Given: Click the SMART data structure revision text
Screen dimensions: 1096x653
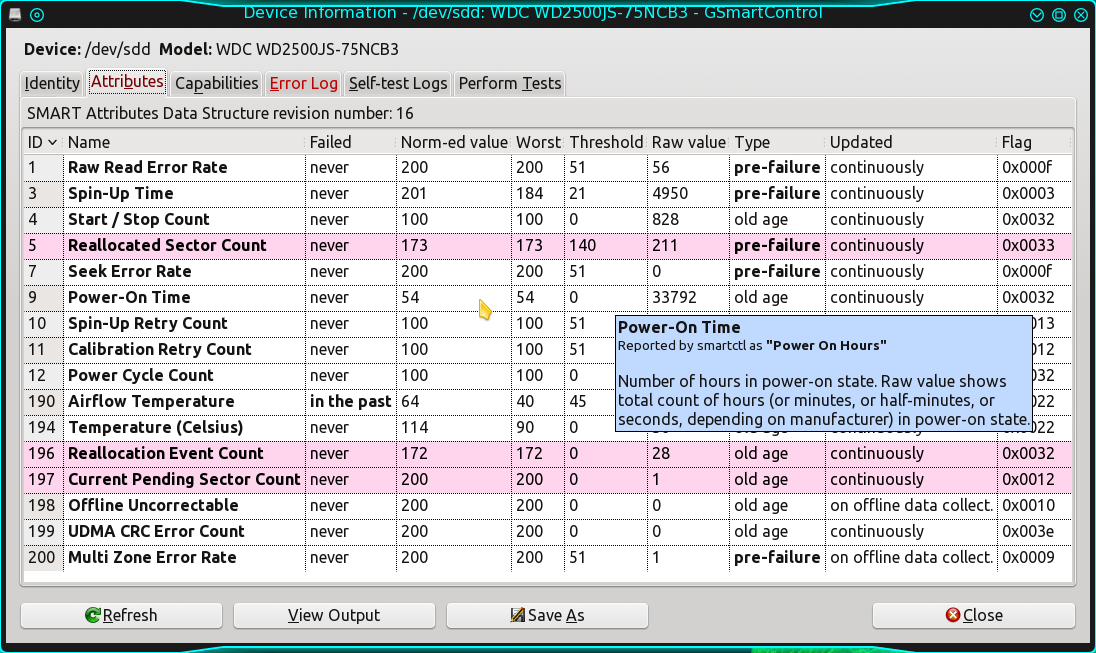Looking at the screenshot, I should (220, 113).
